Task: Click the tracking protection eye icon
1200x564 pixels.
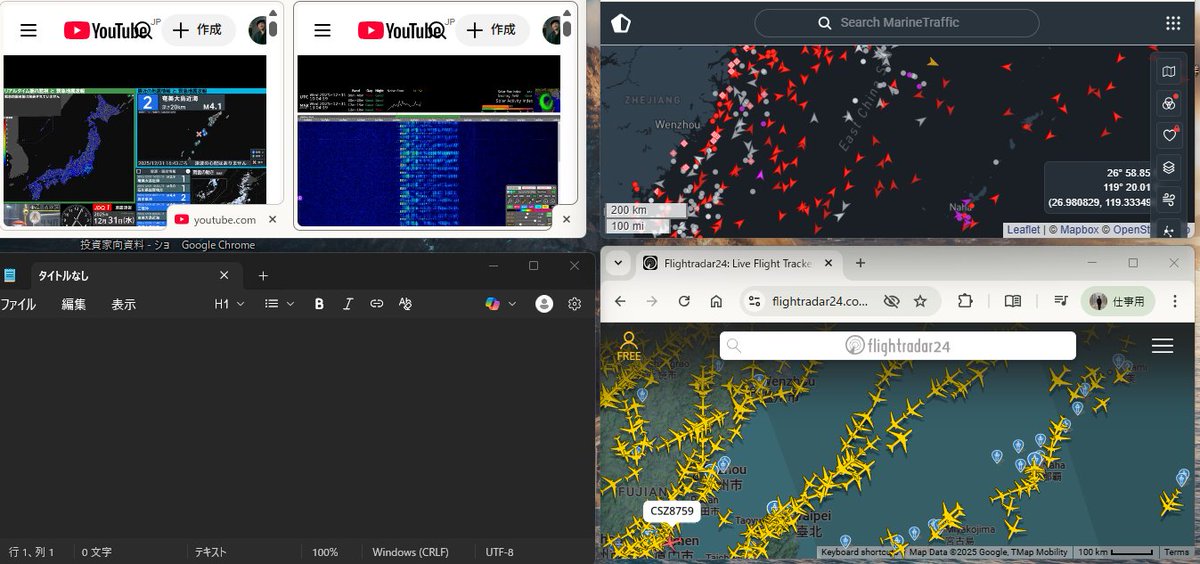Action: pos(892,301)
